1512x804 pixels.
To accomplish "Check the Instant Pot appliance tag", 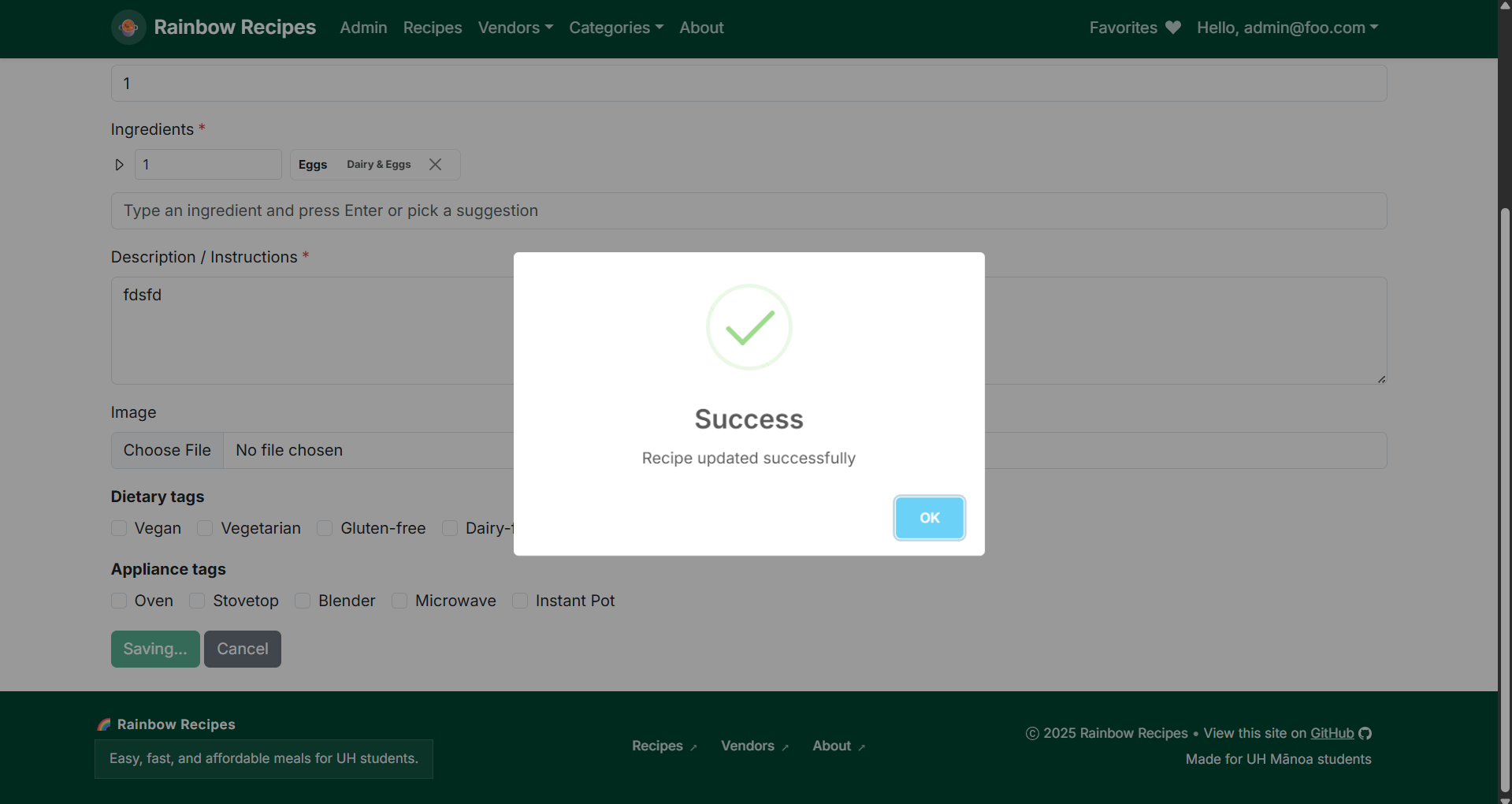I will (x=520, y=601).
